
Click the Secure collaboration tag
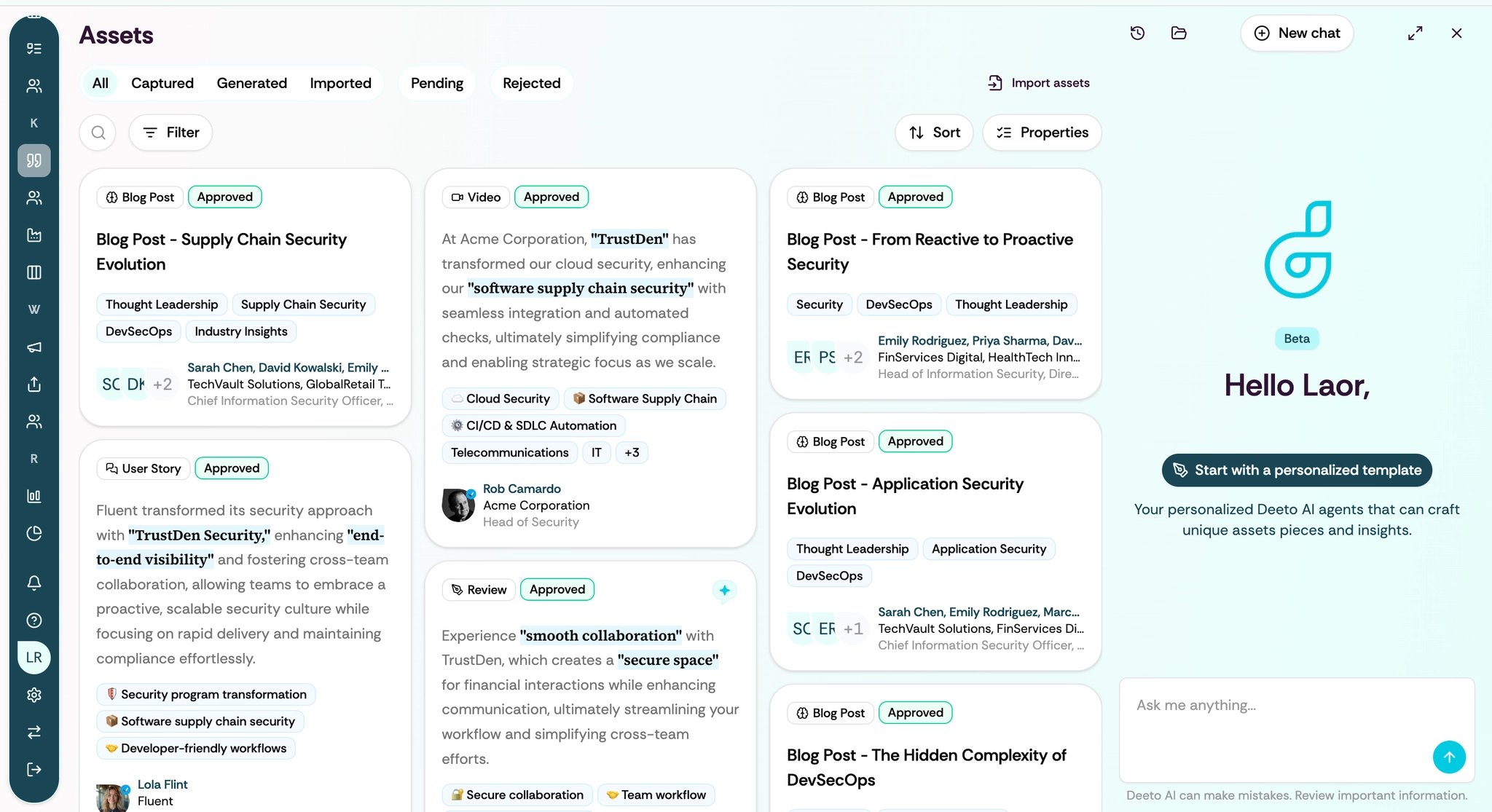(x=517, y=795)
